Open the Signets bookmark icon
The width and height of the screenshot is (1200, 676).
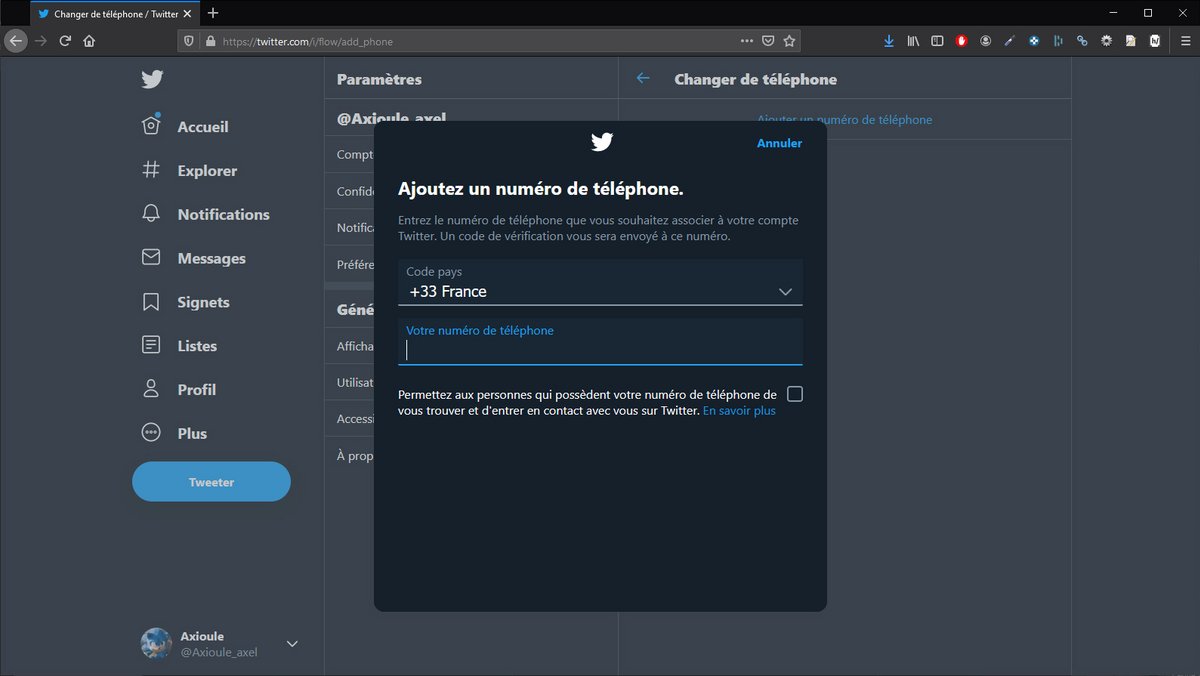click(x=151, y=302)
